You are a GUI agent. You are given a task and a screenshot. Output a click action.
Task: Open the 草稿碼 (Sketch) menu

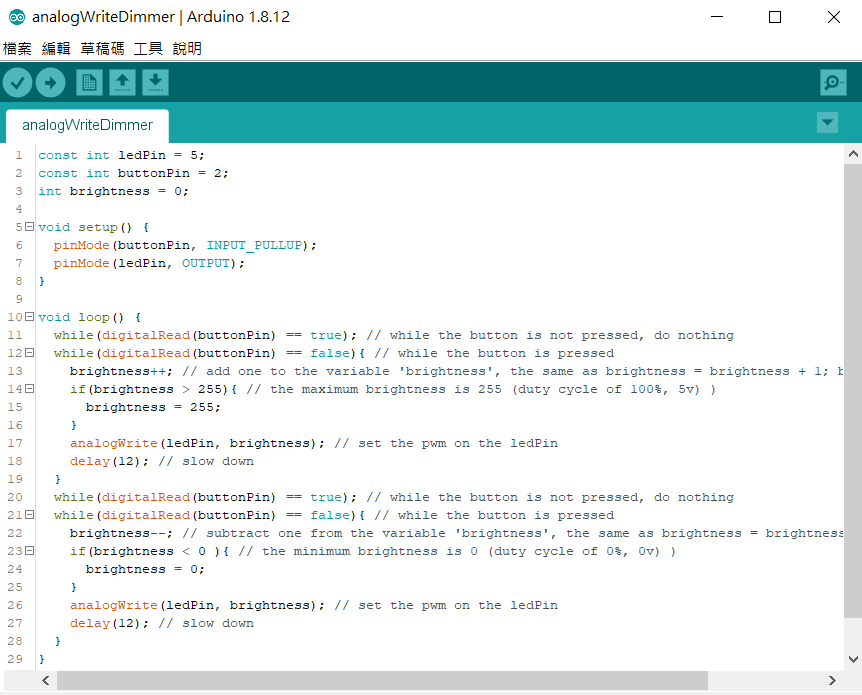[x=102, y=48]
